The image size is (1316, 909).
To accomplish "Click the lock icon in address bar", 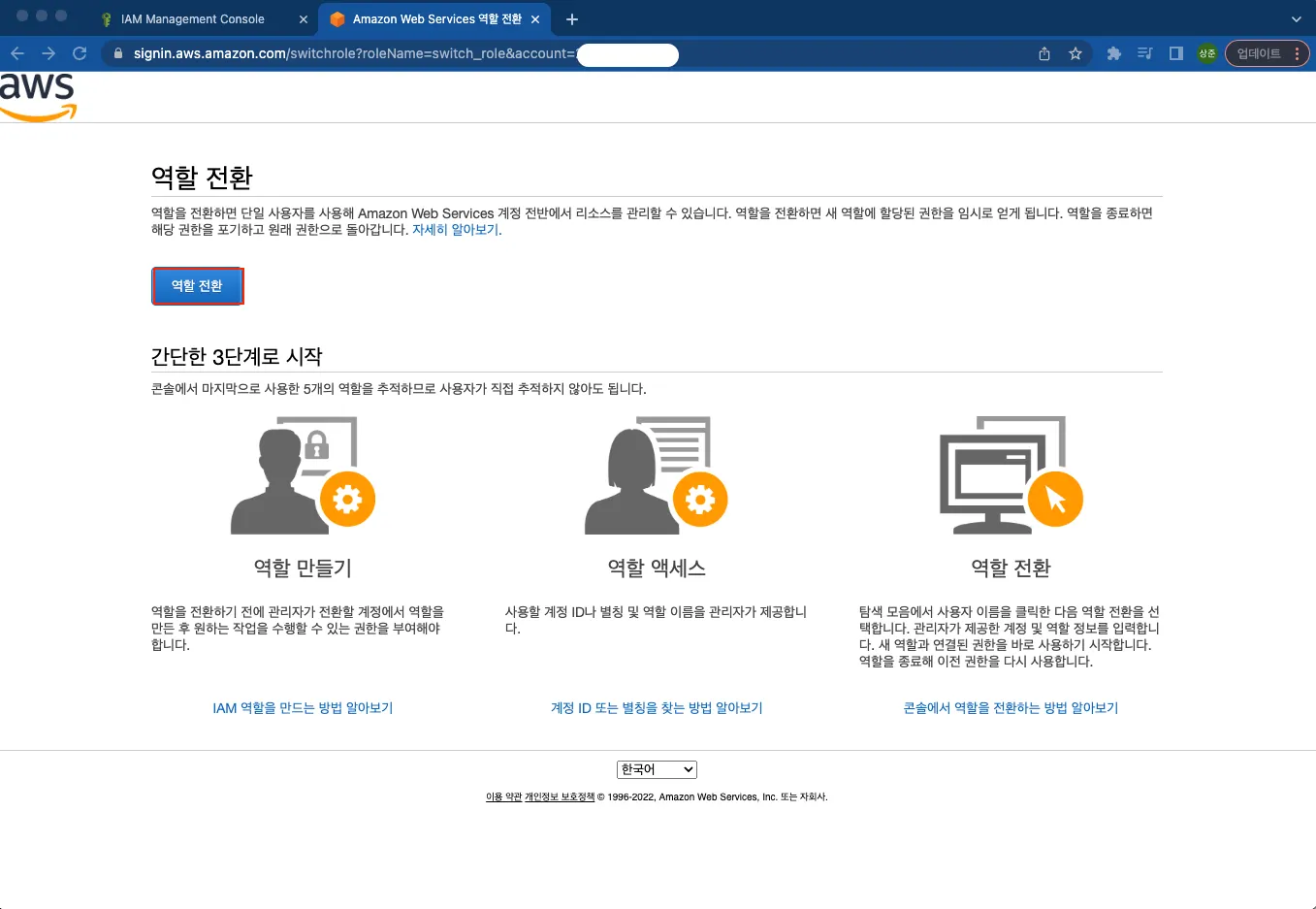I will click(118, 53).
